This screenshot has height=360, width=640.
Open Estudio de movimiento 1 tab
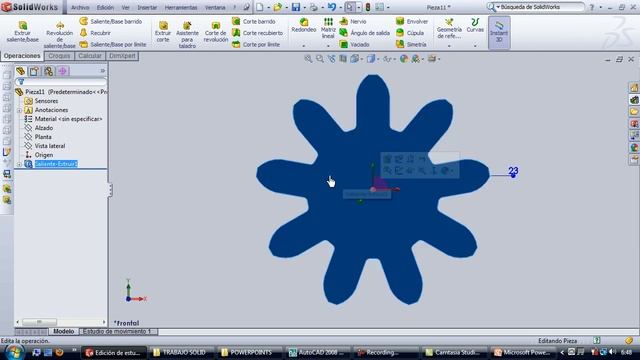pyautogui.click(x=118, y=331)
